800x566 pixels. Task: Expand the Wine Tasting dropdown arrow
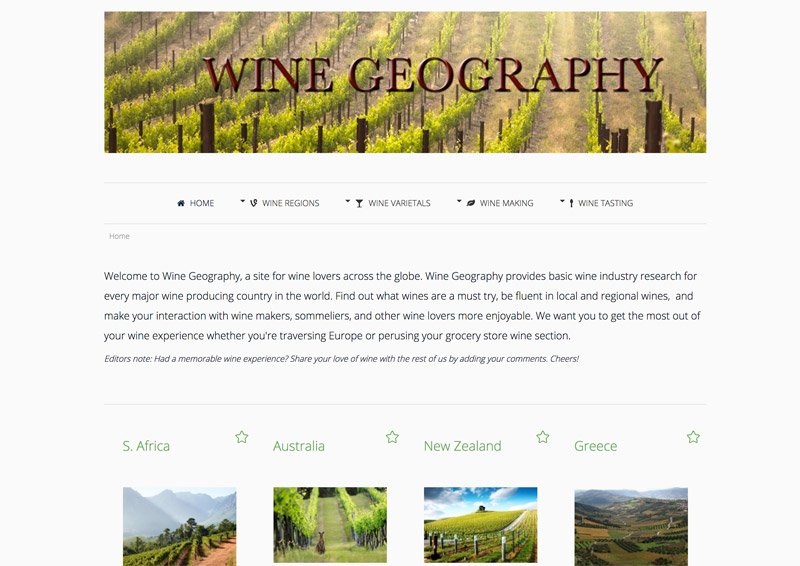pos(562,201)
